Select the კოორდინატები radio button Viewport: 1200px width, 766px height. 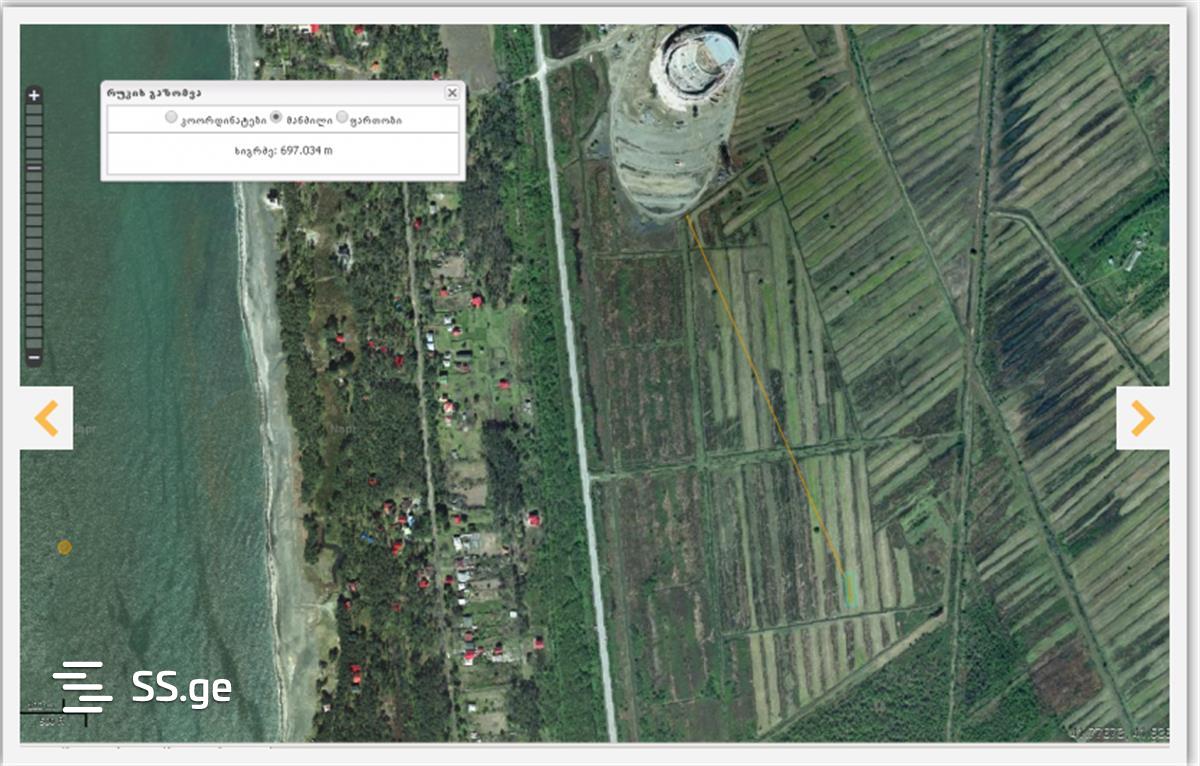pos(171,118)
